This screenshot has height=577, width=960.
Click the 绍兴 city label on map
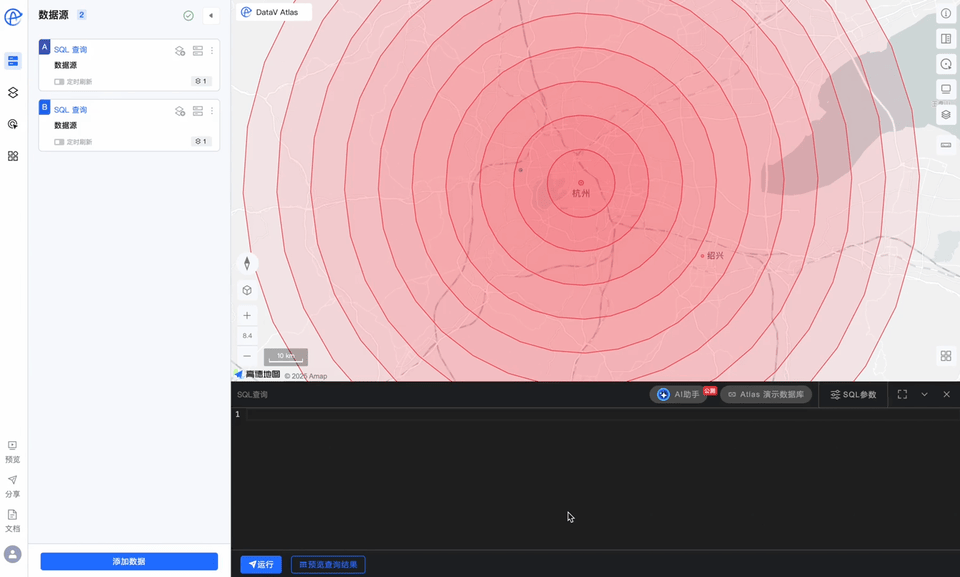coord(715,255)
